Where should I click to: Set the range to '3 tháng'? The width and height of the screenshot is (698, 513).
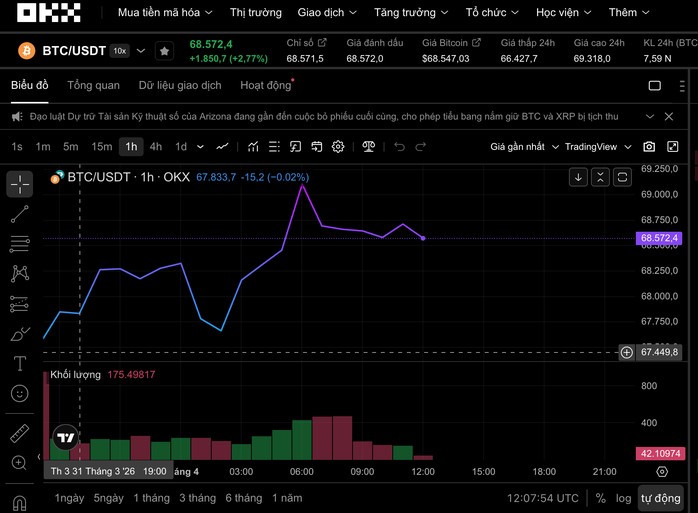pos(197,498)
